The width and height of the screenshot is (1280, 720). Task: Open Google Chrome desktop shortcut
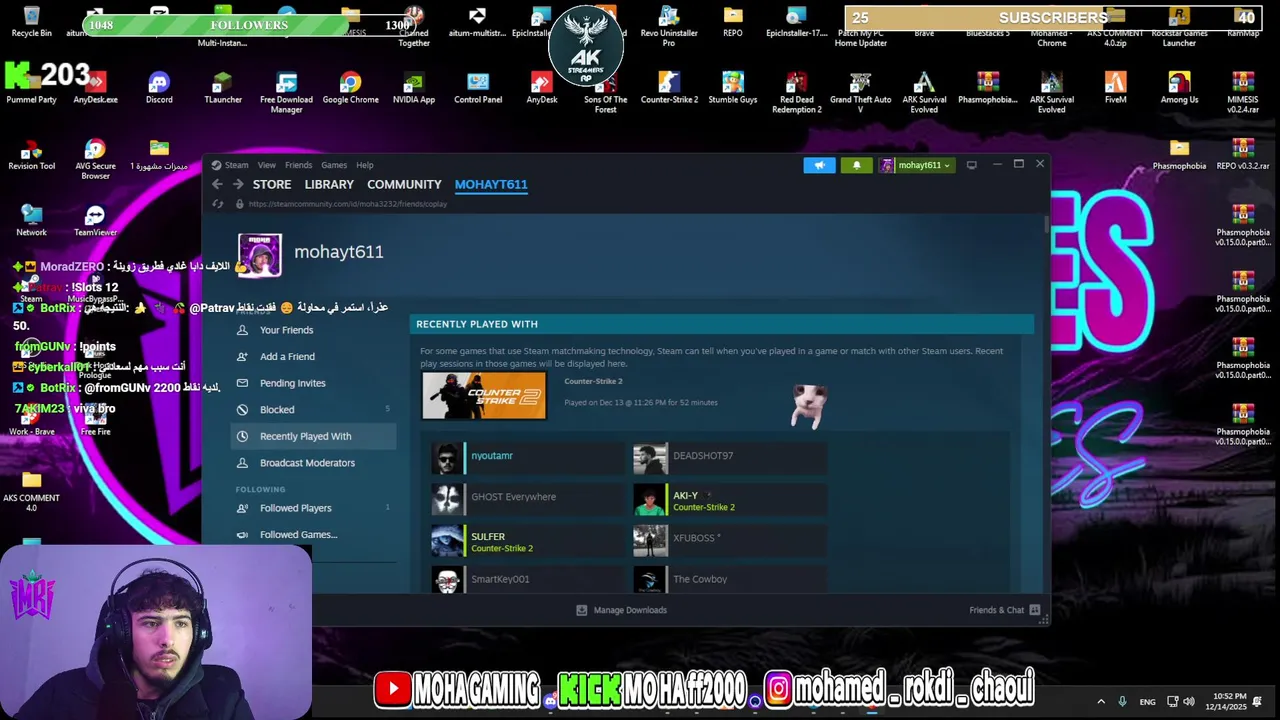pyautogui.click(x=350, y=88)
